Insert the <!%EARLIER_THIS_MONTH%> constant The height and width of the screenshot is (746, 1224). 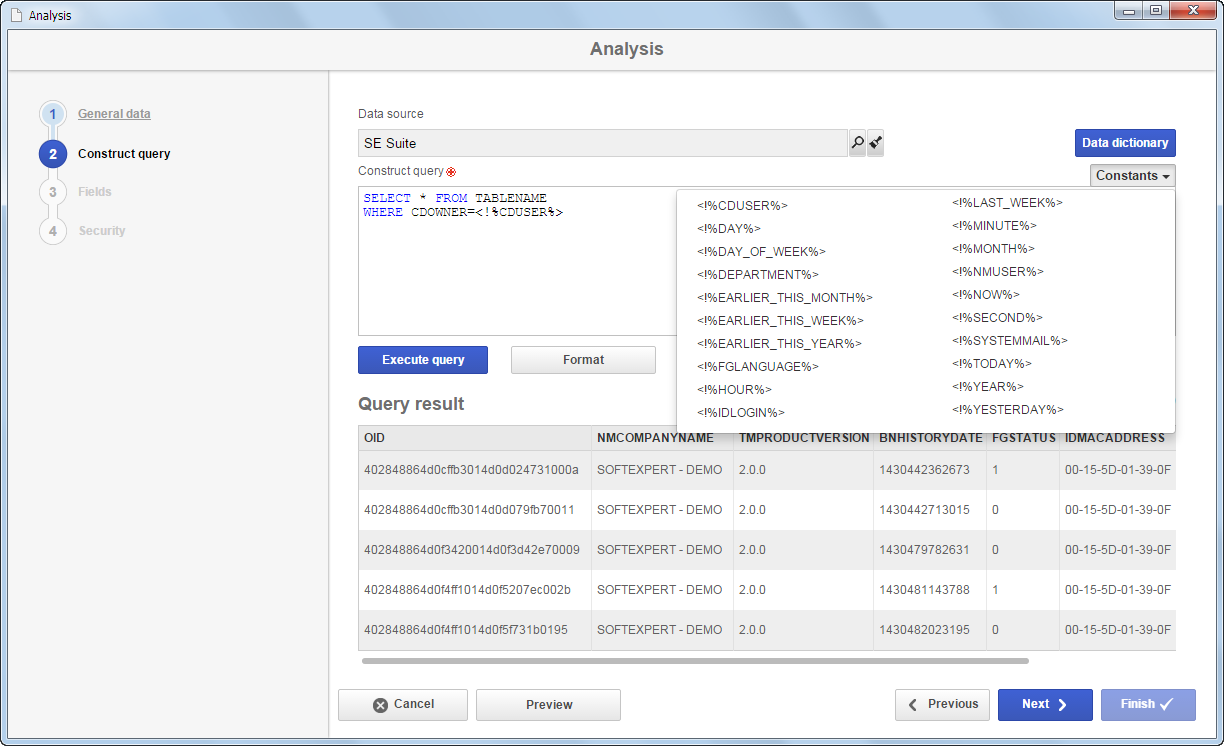785,298
